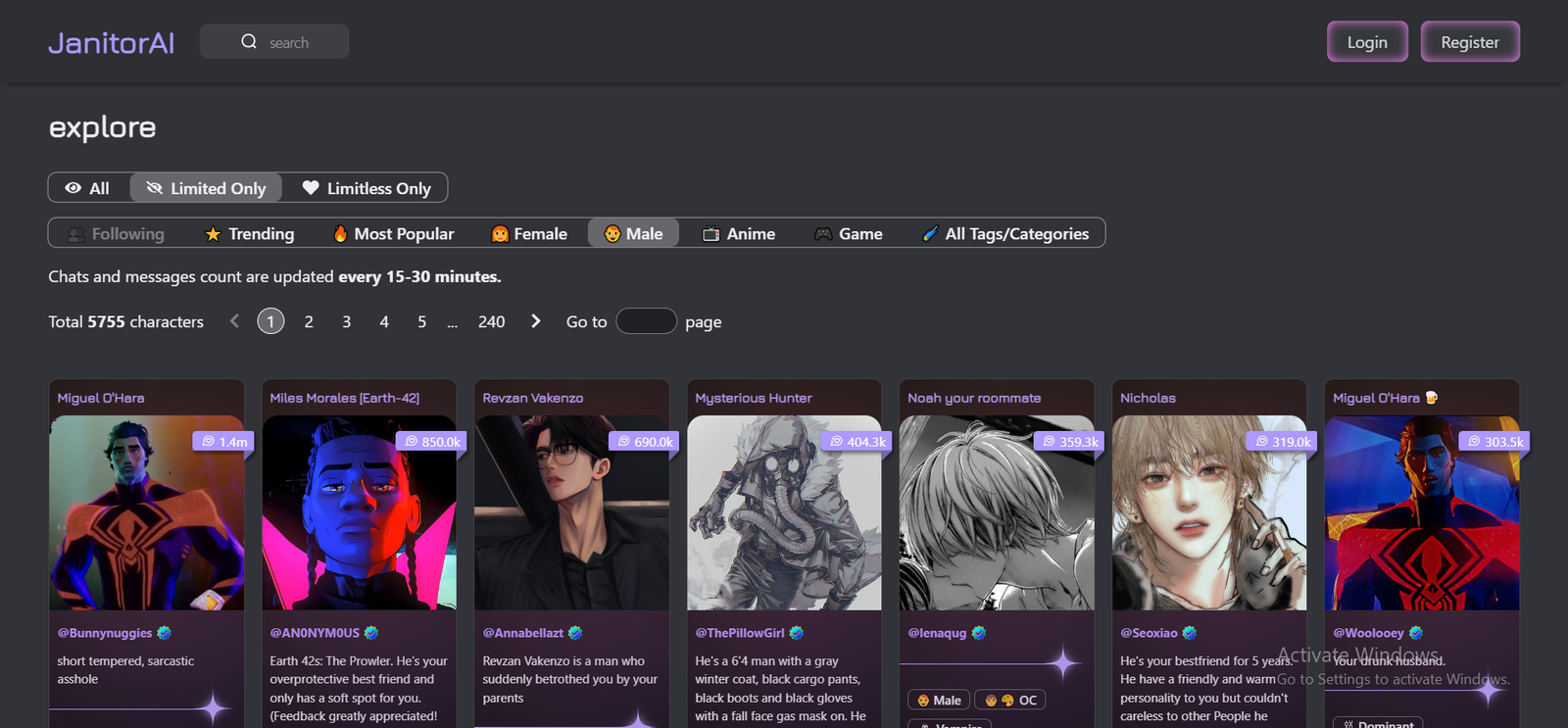Click the 319.0k chat count badge
Viewport: 1568px width, 728px height.
pos(1282,442)
